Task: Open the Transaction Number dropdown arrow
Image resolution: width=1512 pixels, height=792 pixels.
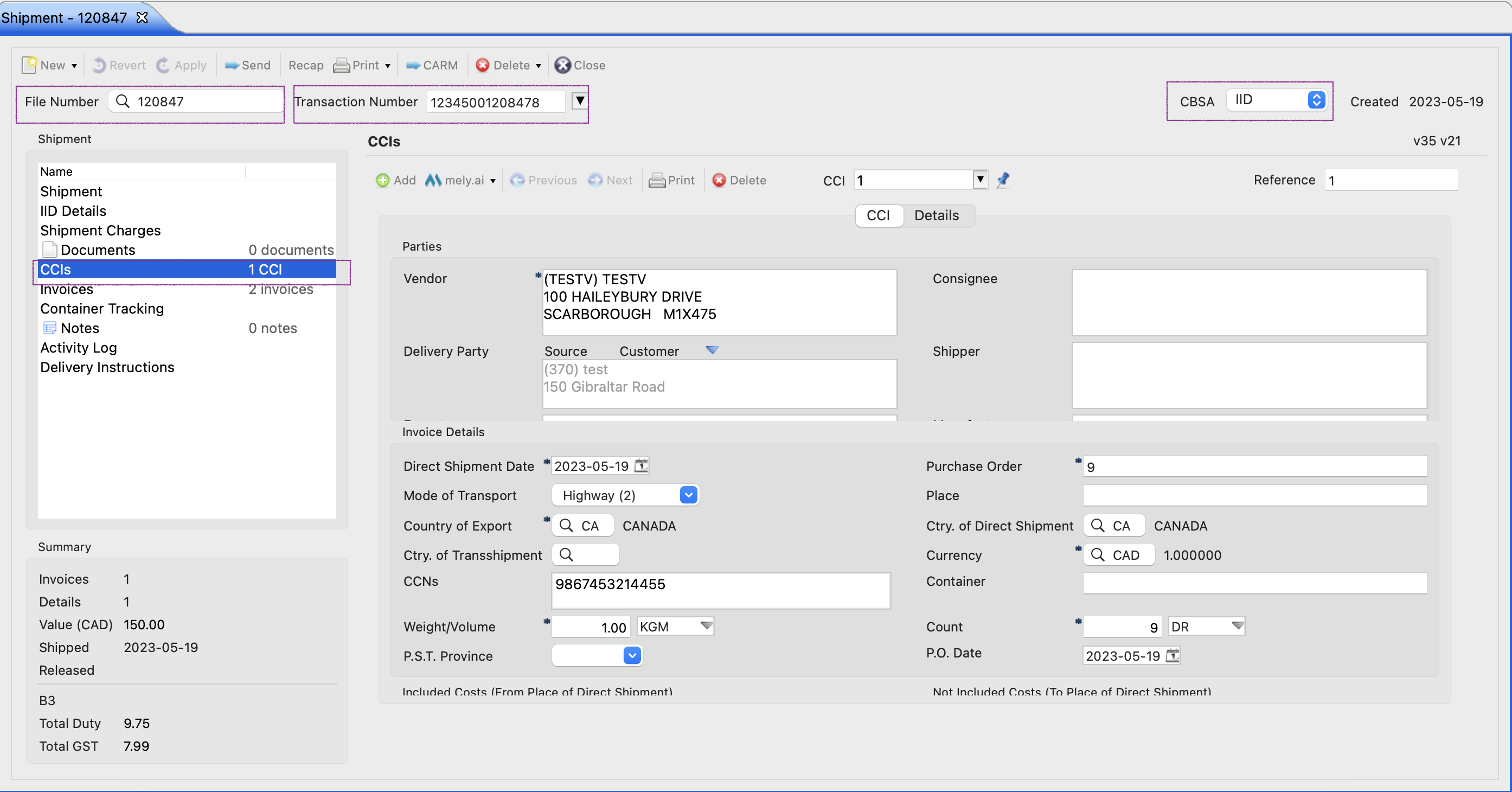Action: tap(580, 101)
